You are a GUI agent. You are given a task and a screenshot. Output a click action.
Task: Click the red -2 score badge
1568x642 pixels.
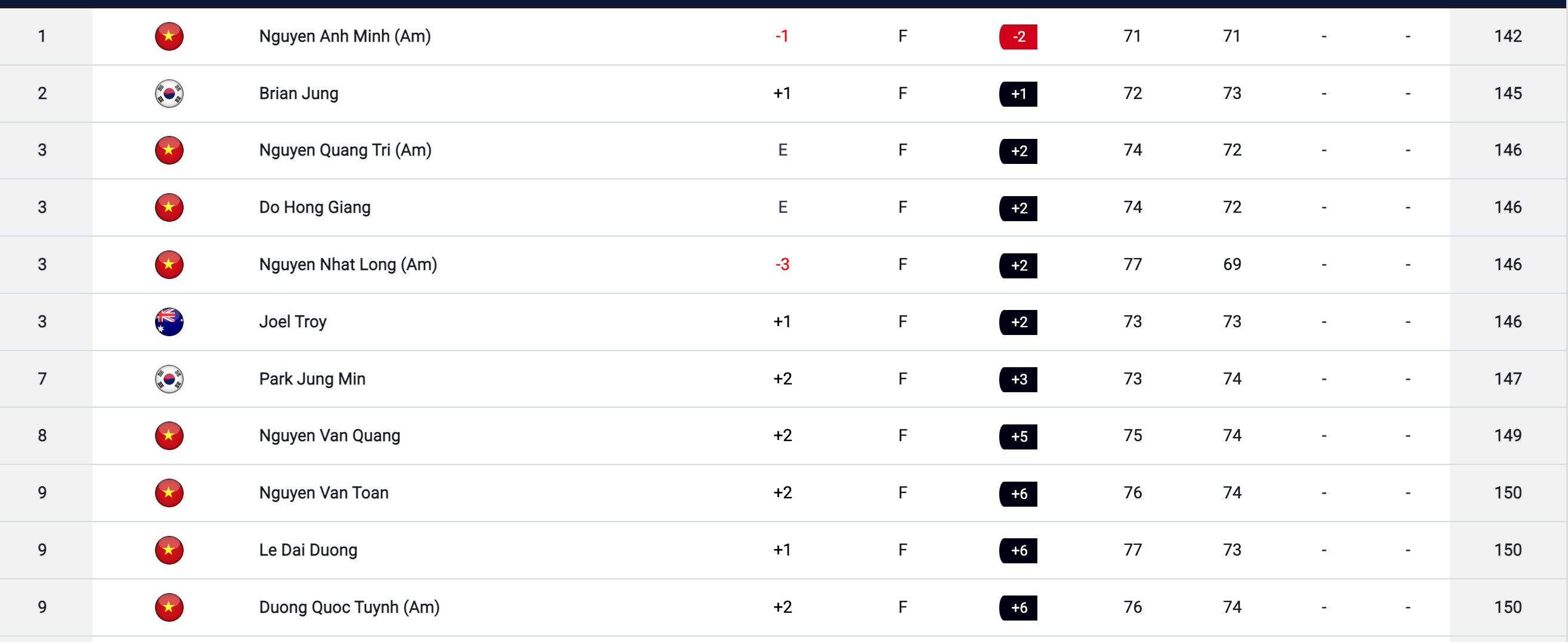1018,37
